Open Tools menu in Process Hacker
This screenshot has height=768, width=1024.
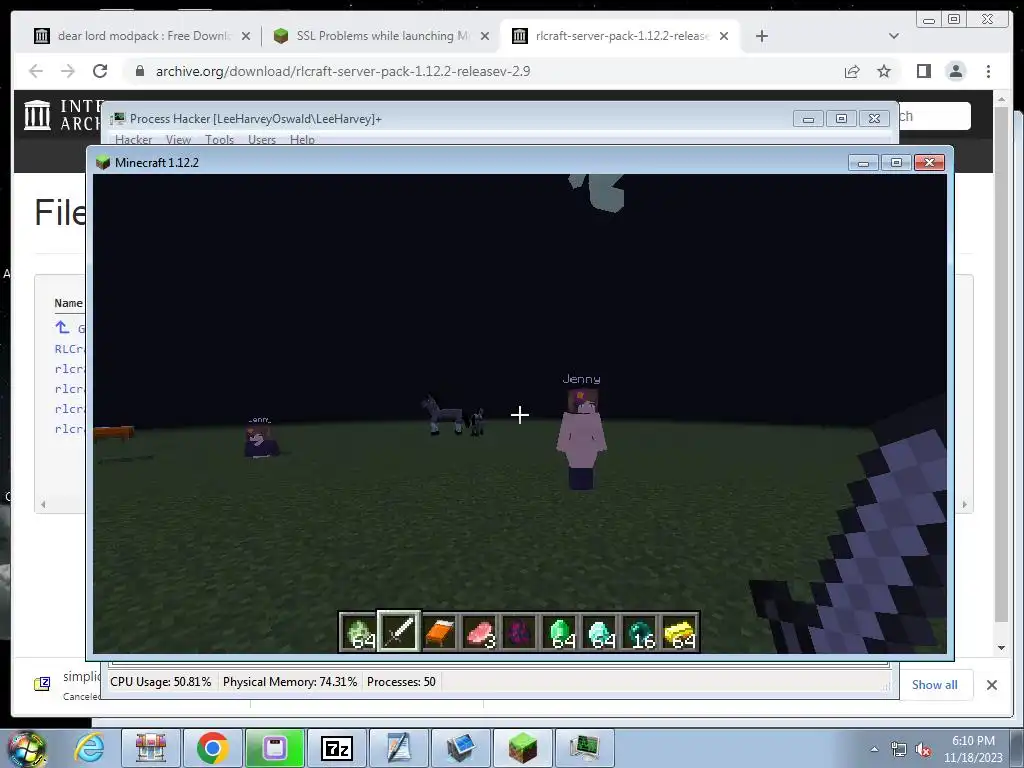pyautogui.click(x=219, y=139)
